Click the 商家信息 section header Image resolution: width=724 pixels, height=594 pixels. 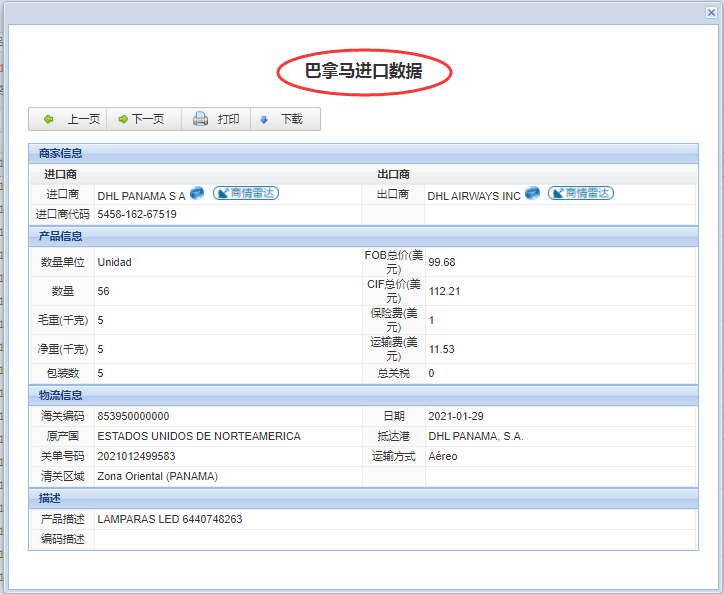click(x=60, y=153)
